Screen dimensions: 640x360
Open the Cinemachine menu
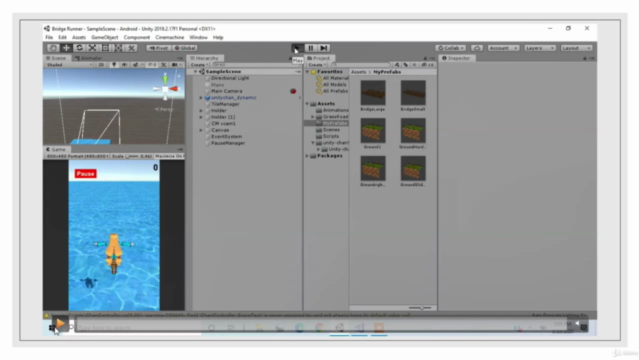coord(169,38)
